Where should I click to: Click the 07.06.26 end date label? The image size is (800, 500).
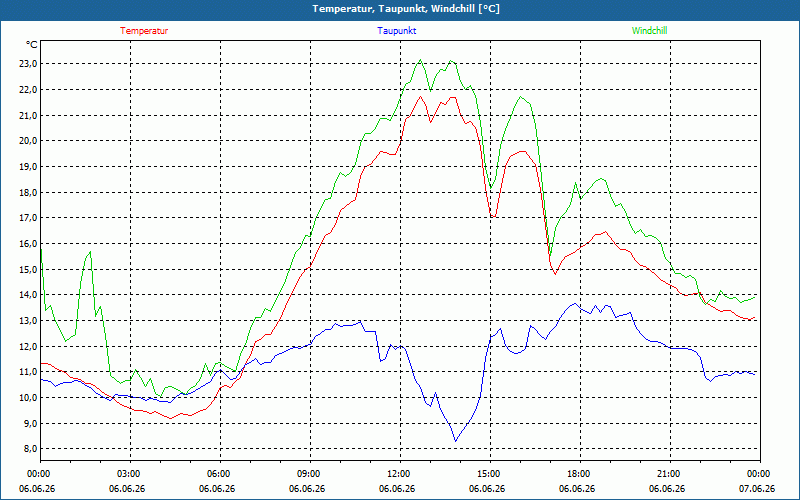757,489
